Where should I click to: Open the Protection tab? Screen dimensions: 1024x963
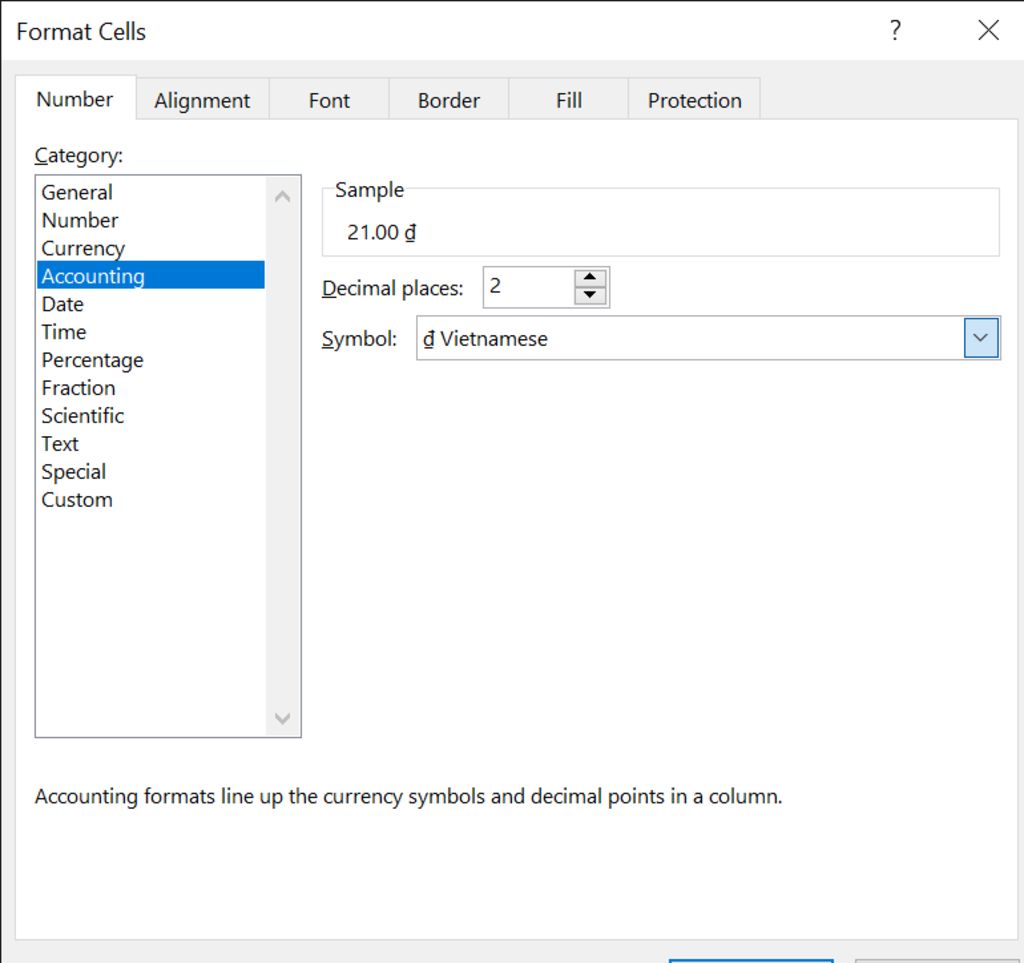tap(694, 101)
